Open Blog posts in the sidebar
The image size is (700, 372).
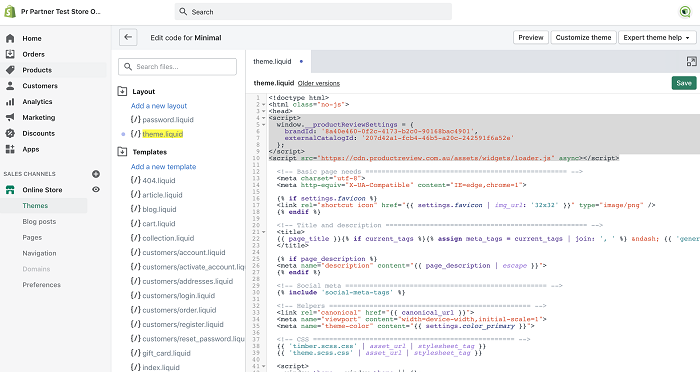[39, 222]
